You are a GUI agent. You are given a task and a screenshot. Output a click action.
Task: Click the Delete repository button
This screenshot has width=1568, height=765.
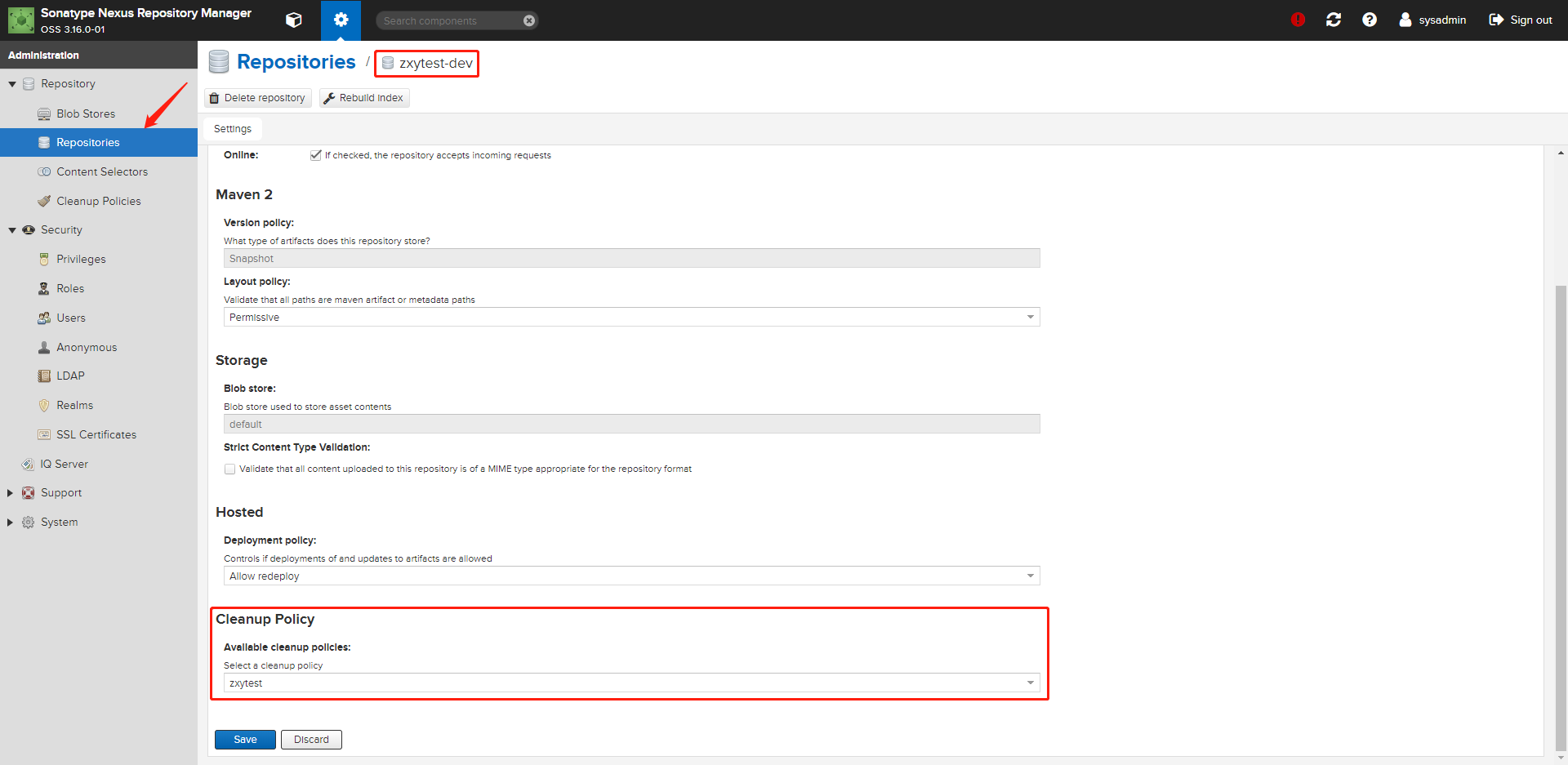pos(258,98)
